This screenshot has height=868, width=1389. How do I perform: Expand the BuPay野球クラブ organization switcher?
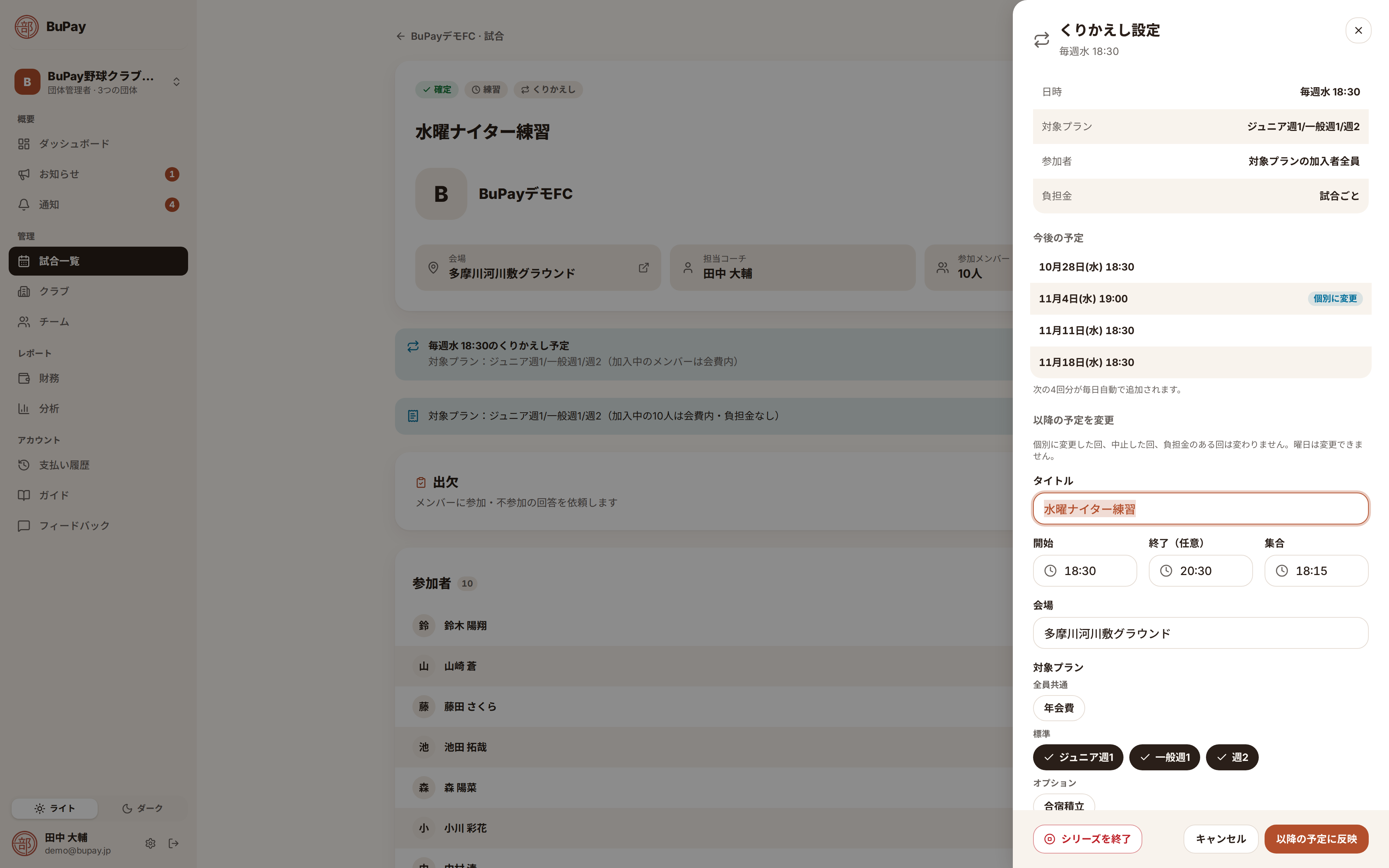point(98,81)
